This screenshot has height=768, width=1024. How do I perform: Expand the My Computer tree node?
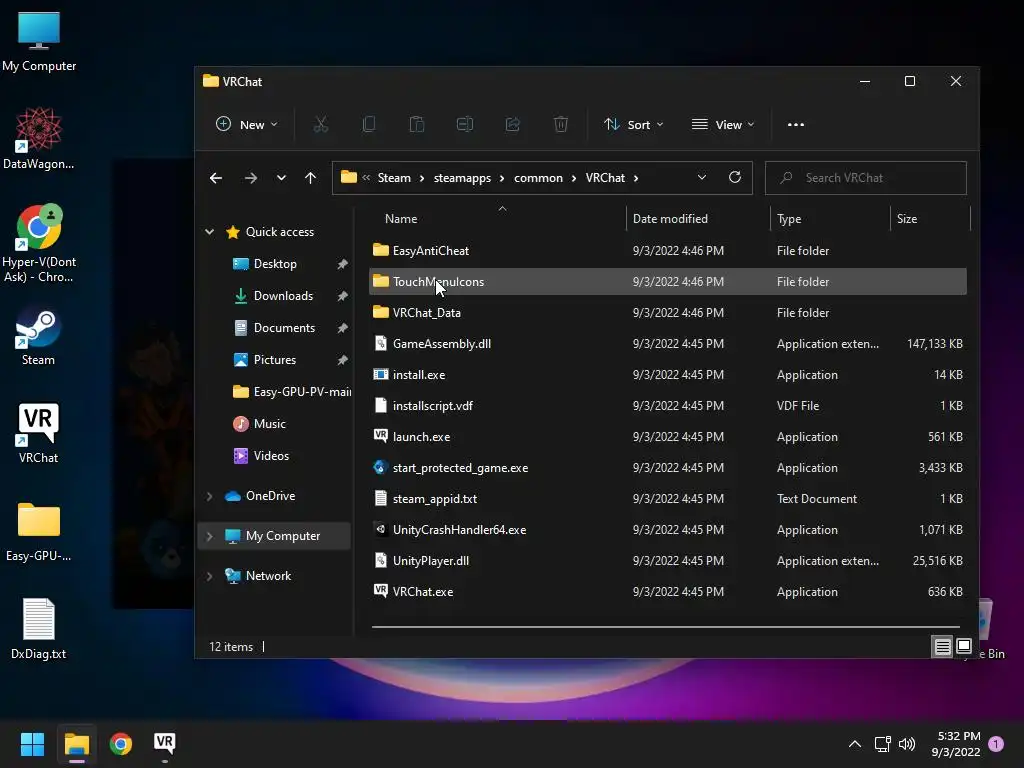point(210,536)
